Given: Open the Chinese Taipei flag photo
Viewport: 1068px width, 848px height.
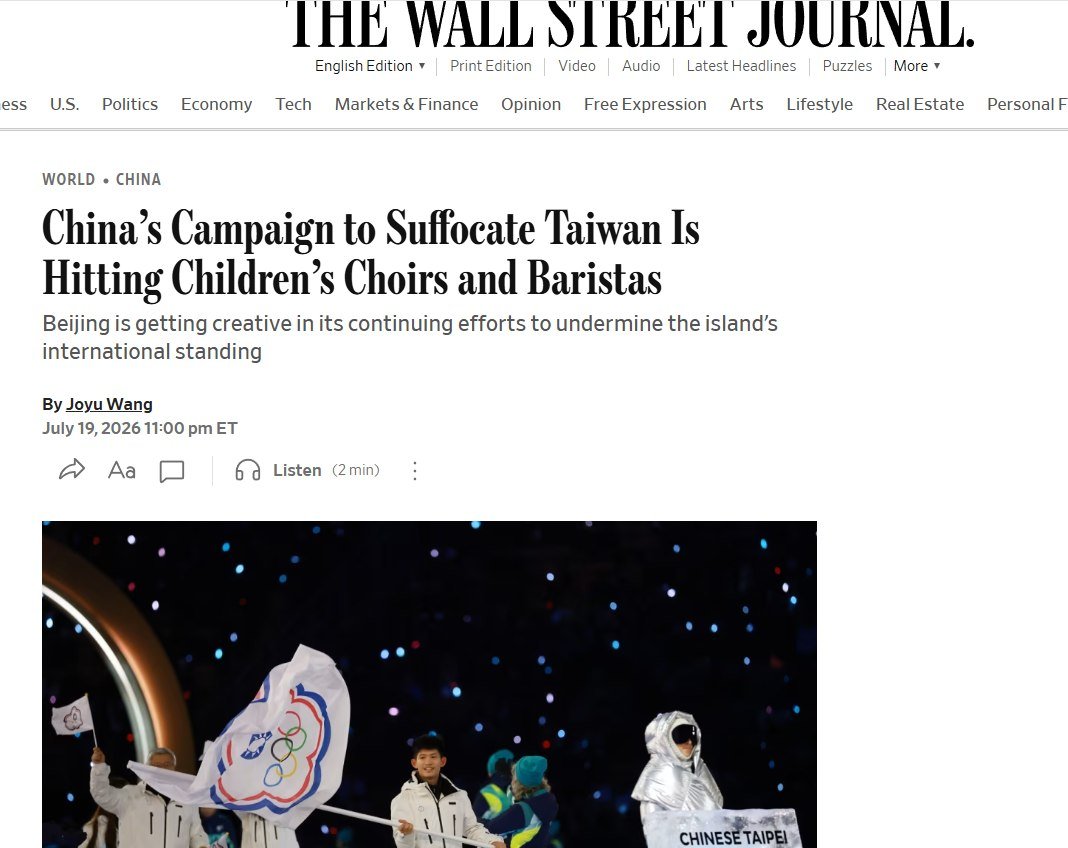Looking at the screenshot, I should [x=429, y=684].
